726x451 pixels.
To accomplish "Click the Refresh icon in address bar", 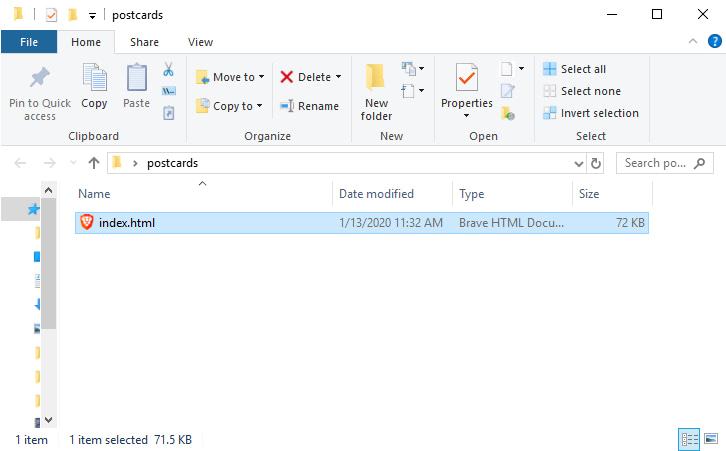I will pyautogui.click(x=596, y=163).
